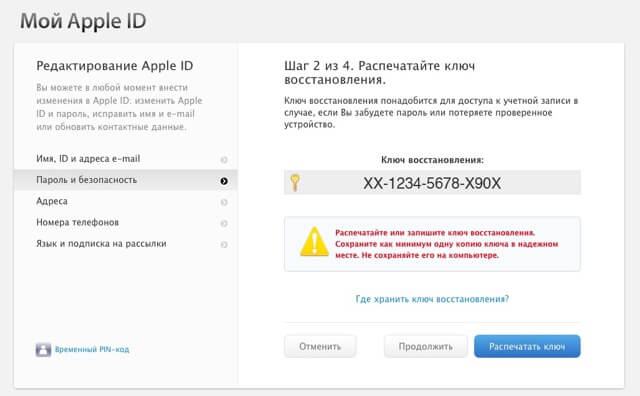Open the Имя, ID и адреса e-mail section
Screen dimensions: 640x396
[126, 159]
